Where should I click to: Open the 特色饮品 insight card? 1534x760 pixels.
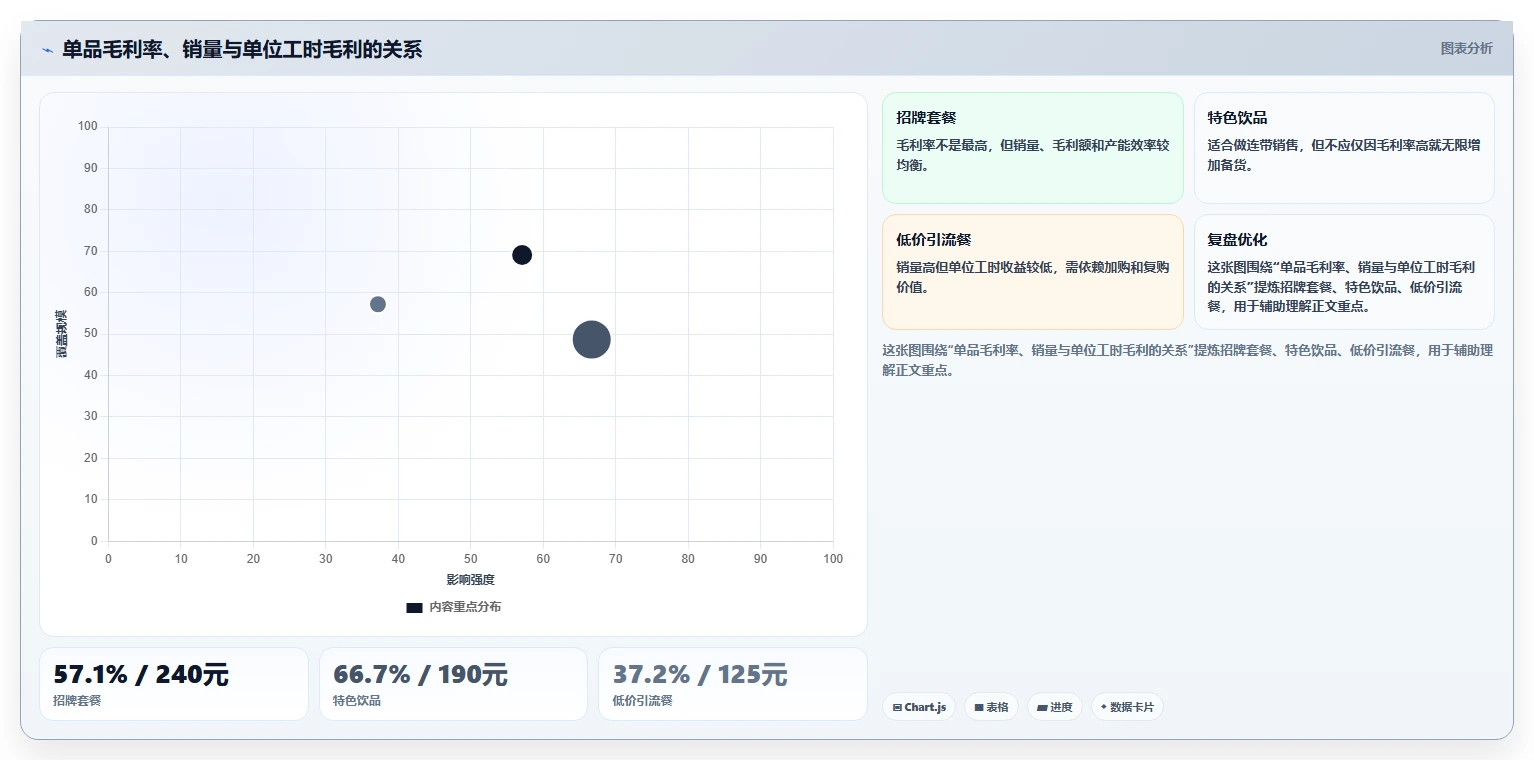point(1344,148)
